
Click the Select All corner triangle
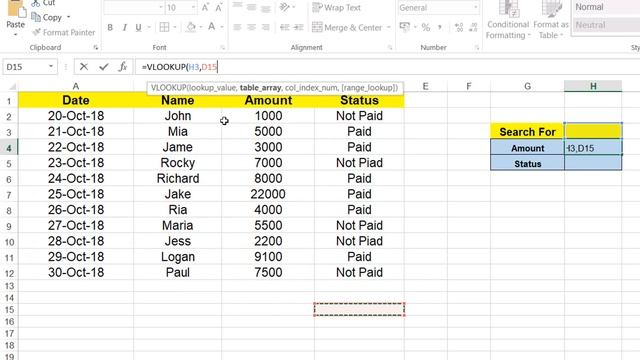[x=12, y=87]
